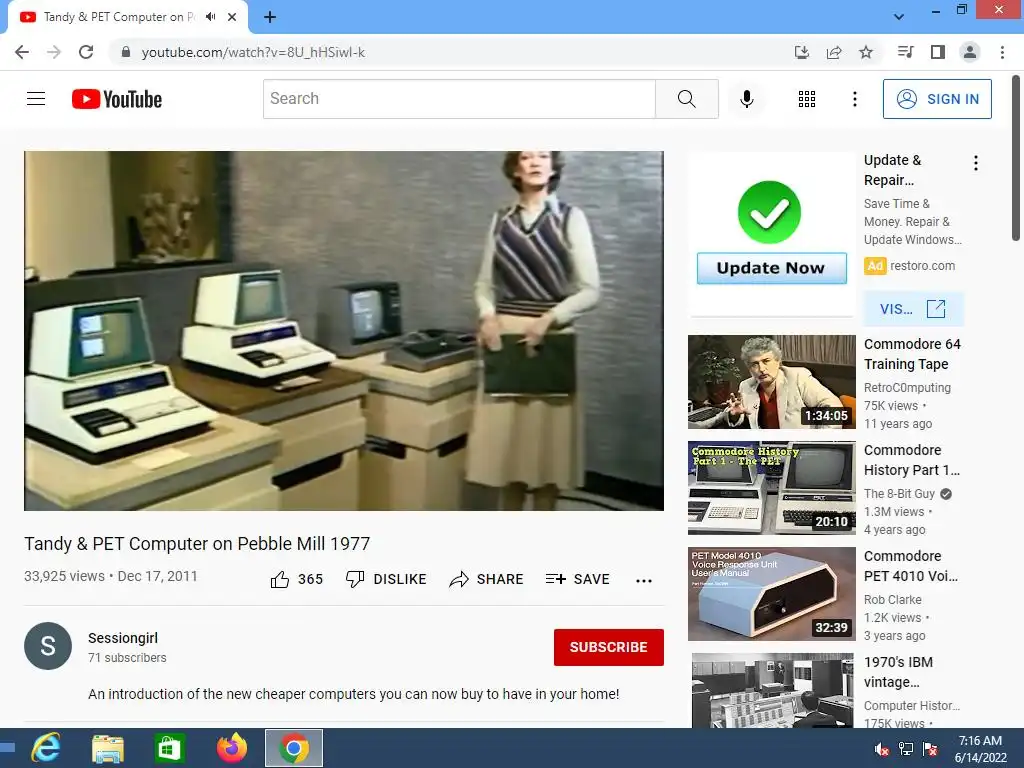Focus the YouTube search field
The width and height of the screenshot is (1024, 768).
point(459,99)
